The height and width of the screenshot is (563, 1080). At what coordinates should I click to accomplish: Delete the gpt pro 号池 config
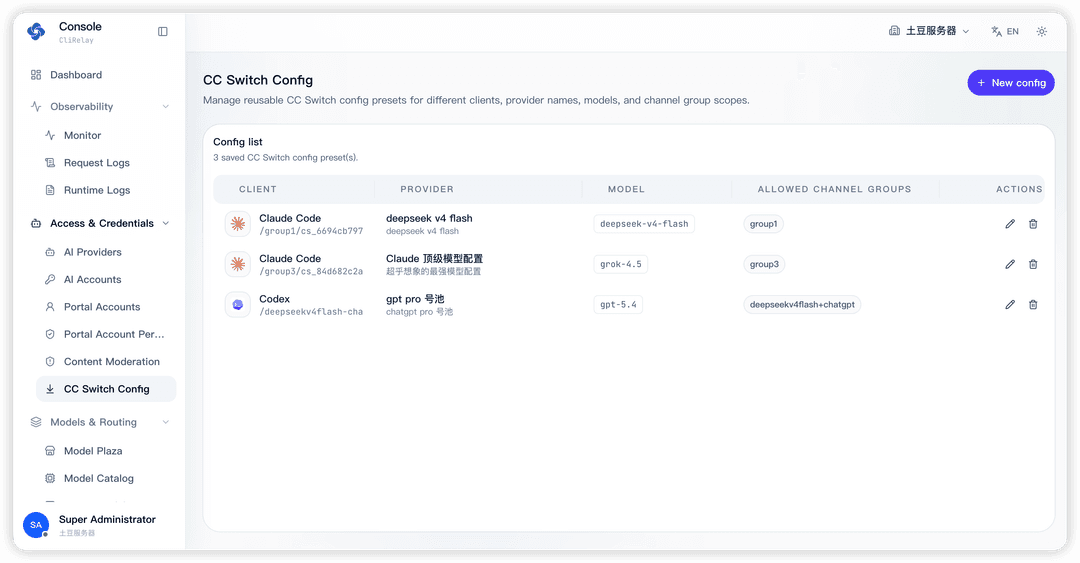point(1033,305)
